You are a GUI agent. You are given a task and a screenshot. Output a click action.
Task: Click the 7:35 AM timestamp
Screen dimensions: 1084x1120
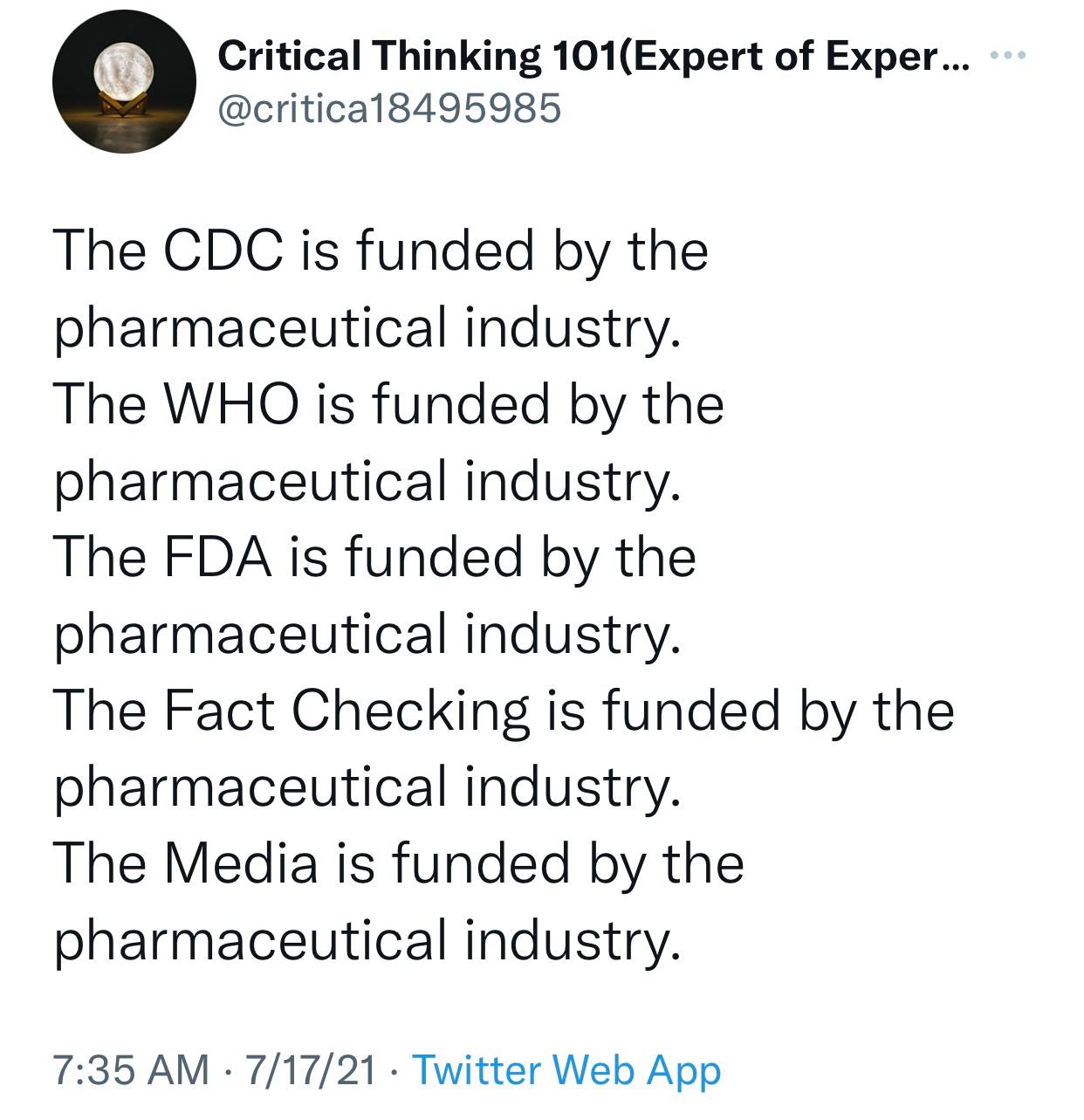coord(132,1069)
